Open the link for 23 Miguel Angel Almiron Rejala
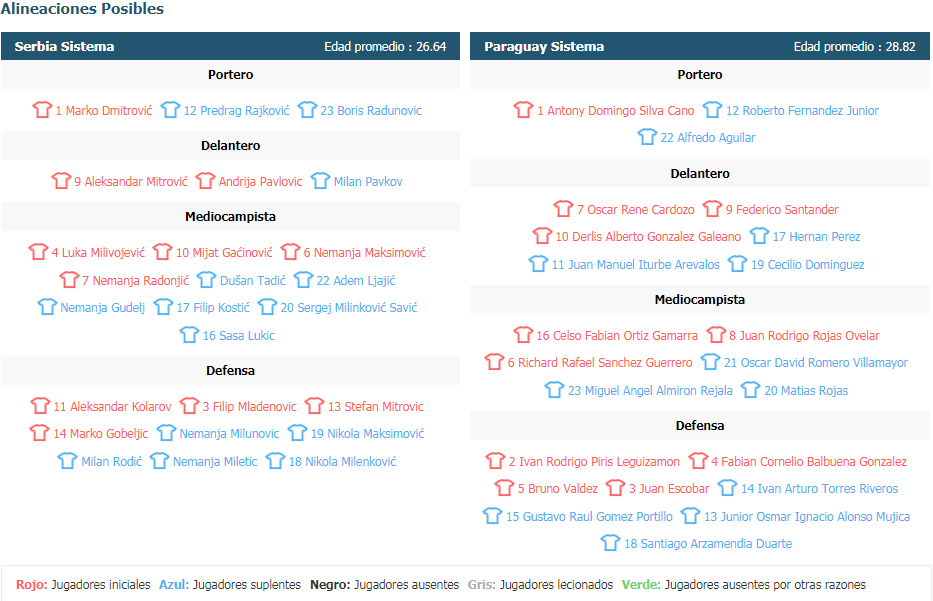Image resolution: width=933 pixels, height=601 pixels. [x=650, y=390]
